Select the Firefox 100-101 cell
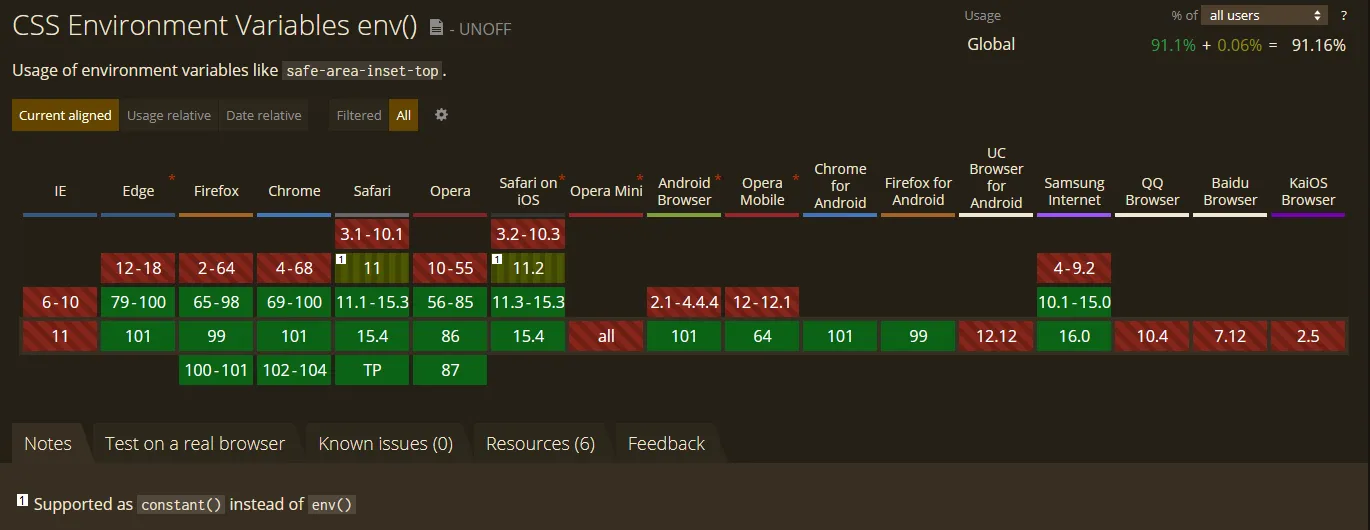The image size is (1370, 530). 216,370
